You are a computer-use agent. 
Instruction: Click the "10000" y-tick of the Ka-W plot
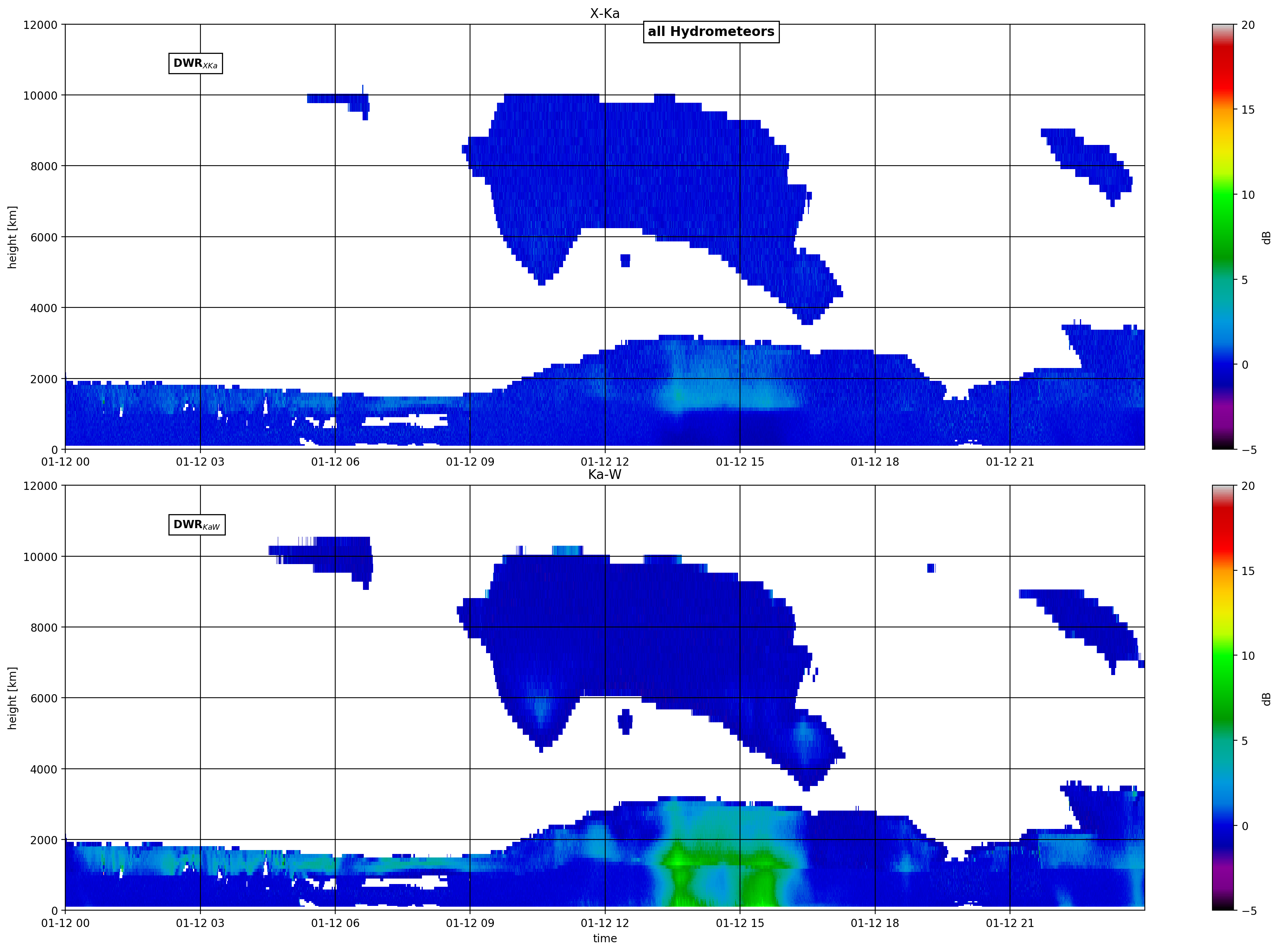click(x=40, y=557)
